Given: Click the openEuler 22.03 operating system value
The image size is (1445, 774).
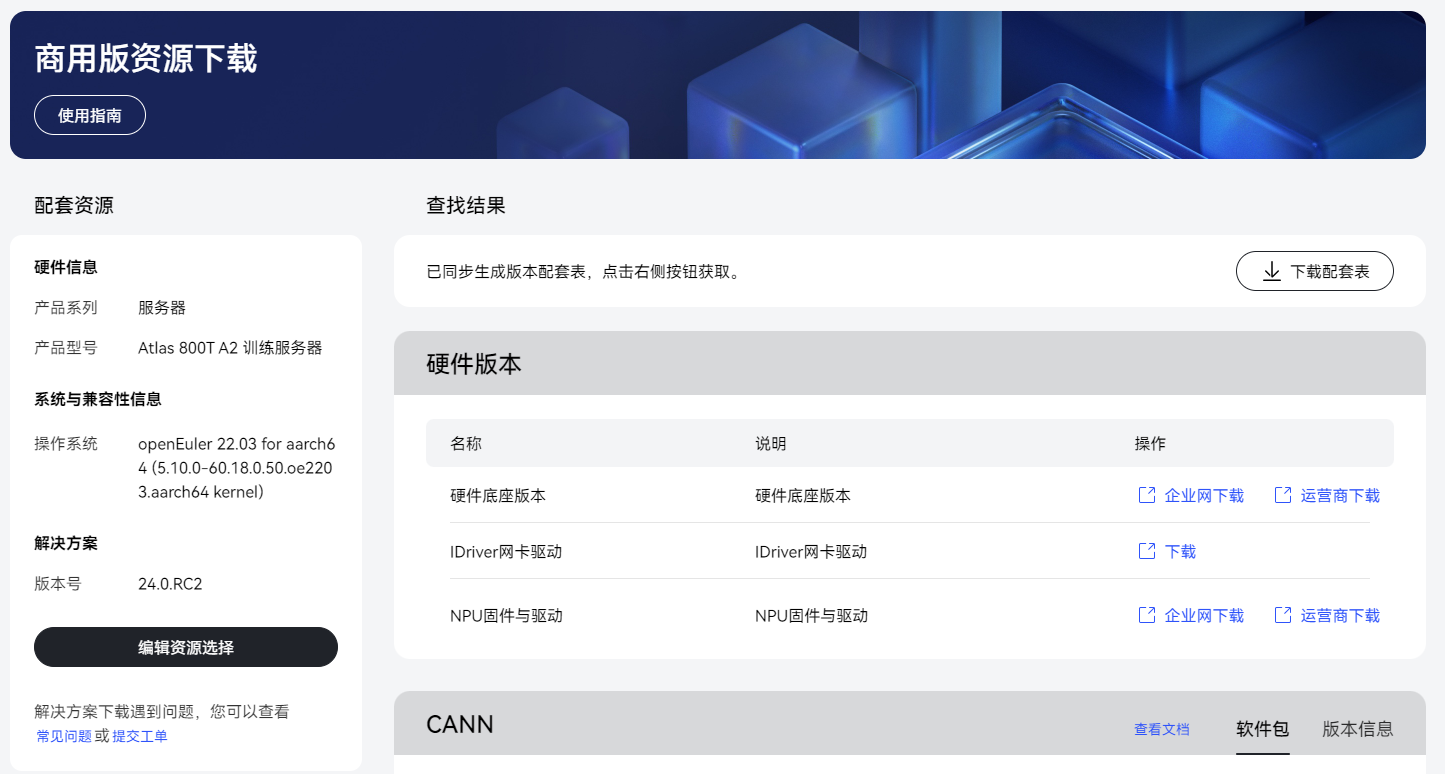Looking at the screenshot, I should click(236, 468).
